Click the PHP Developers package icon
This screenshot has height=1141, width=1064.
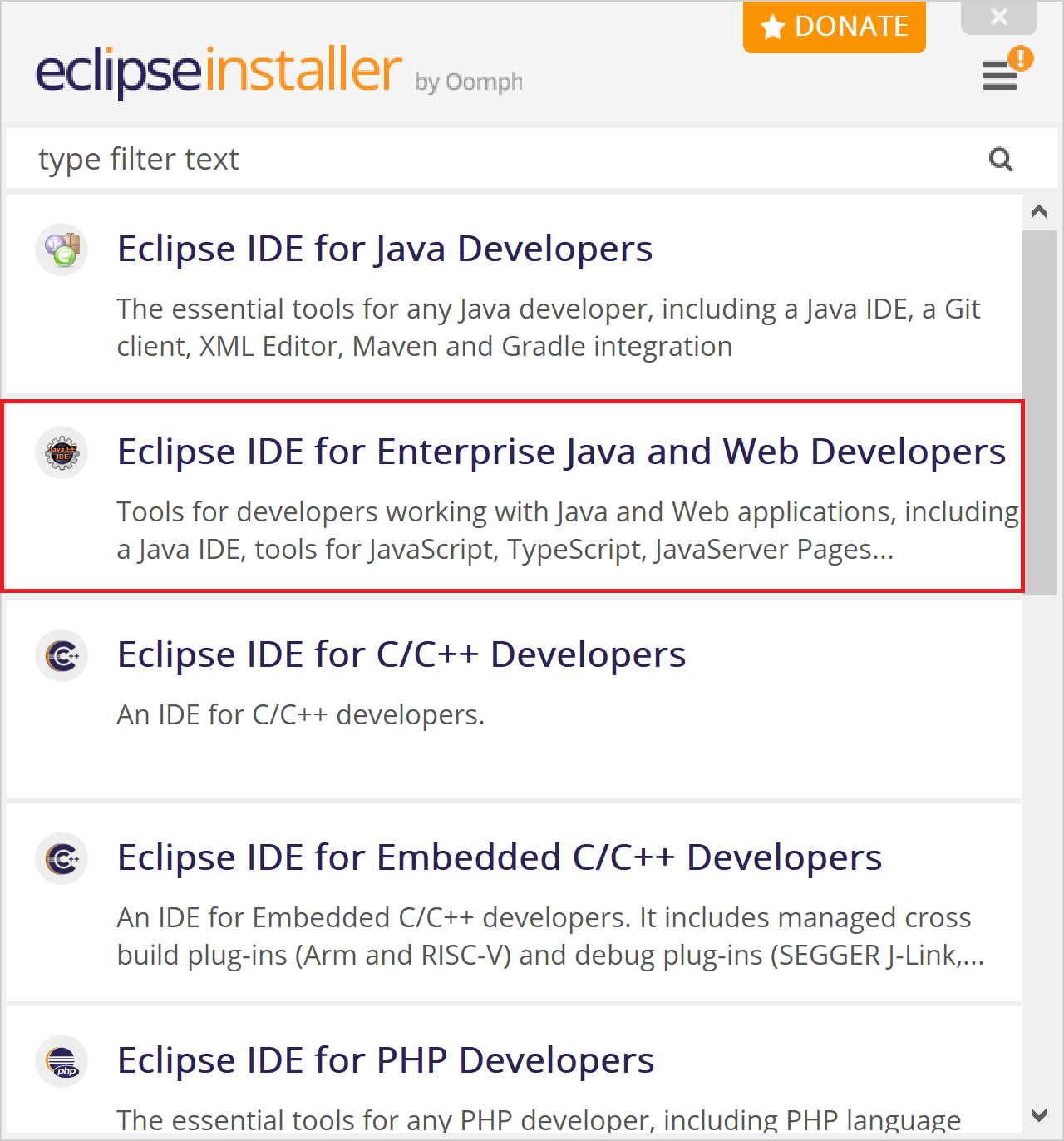(x=62, y=1060)
